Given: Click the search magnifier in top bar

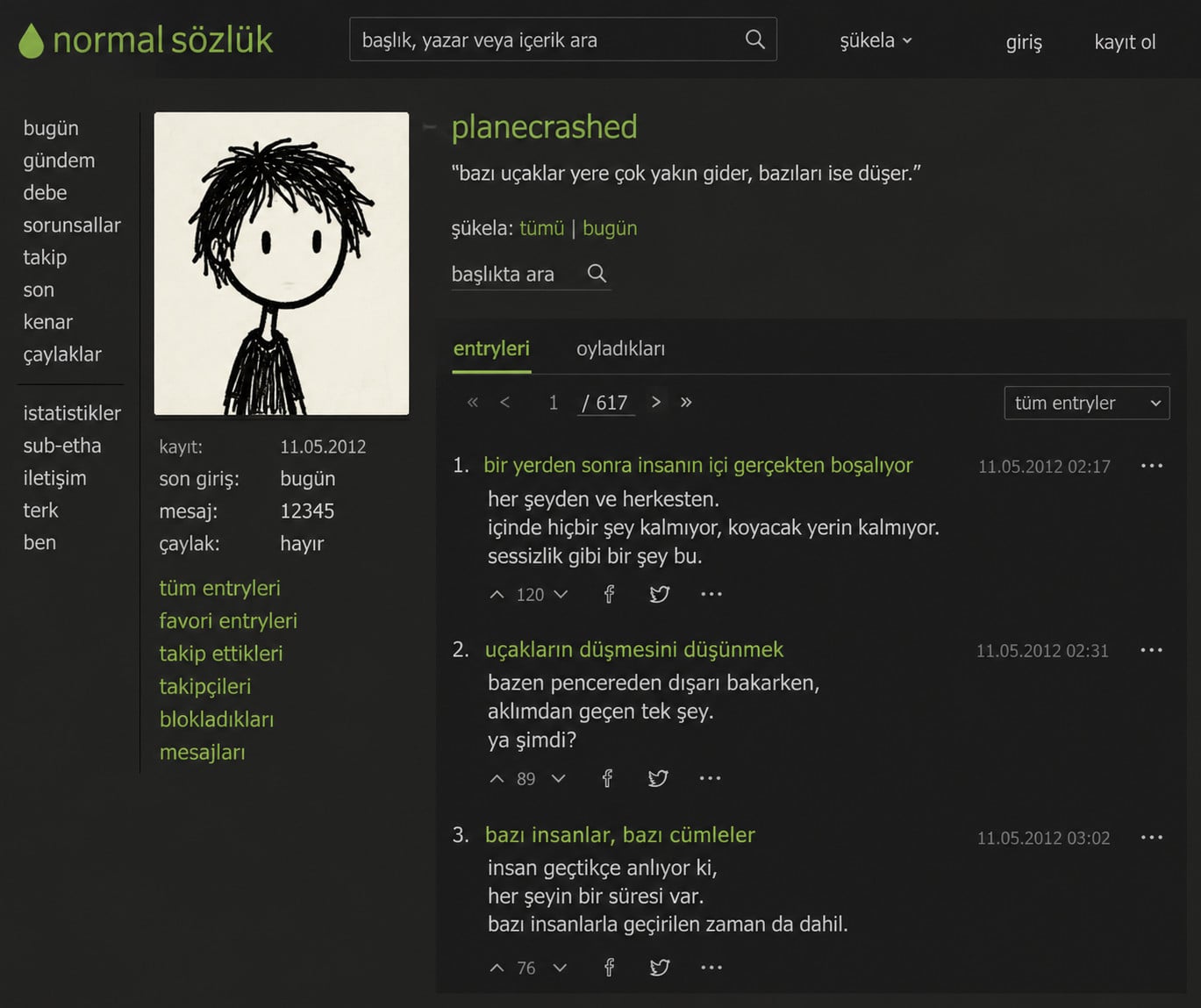Looking at the screenshot, I should tap(754, 39).
